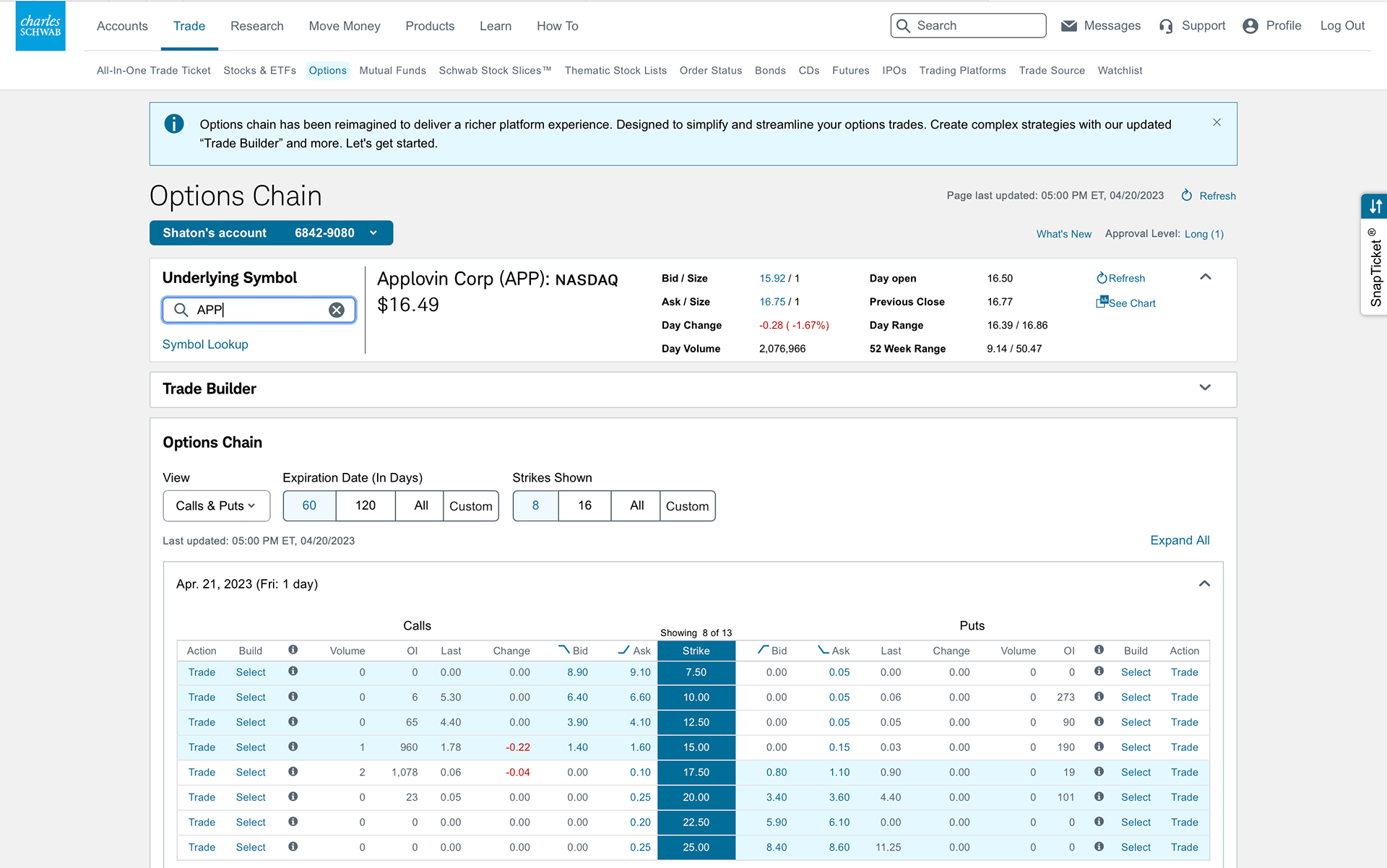The image size is (1387, 868).
Task: Click Log Out
Action: [x=1342, y=26]
